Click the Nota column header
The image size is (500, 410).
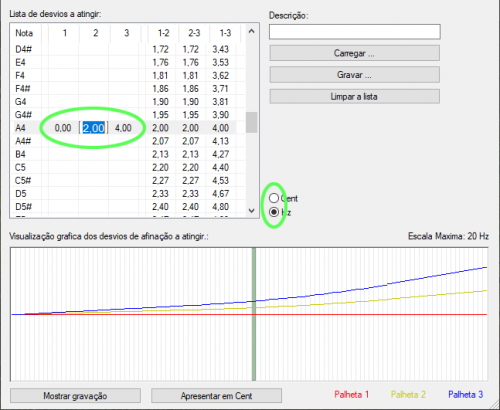point(24,33)
